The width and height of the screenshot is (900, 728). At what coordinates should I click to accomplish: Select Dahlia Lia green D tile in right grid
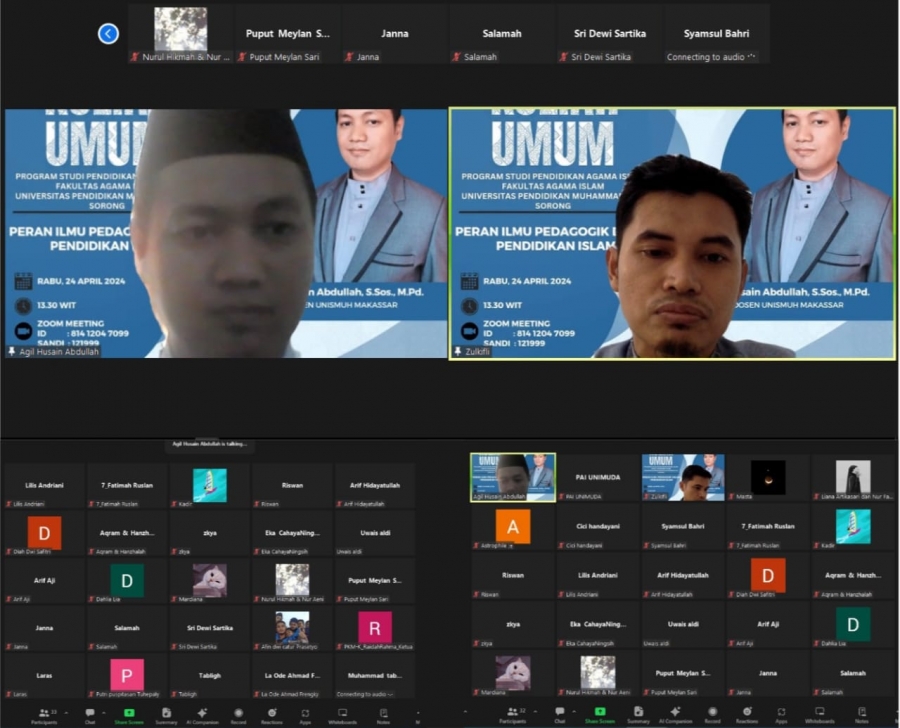853,625
